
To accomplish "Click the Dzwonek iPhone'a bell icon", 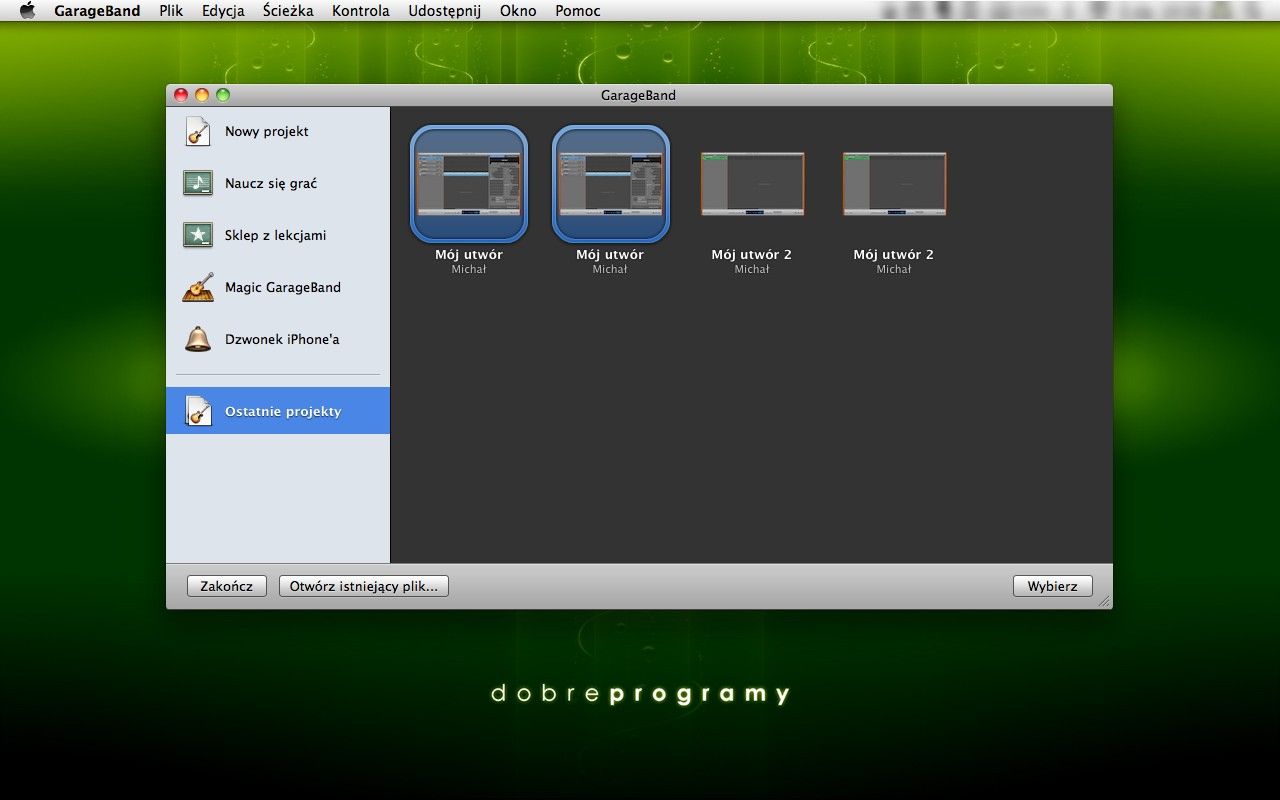I will point(198,339).
